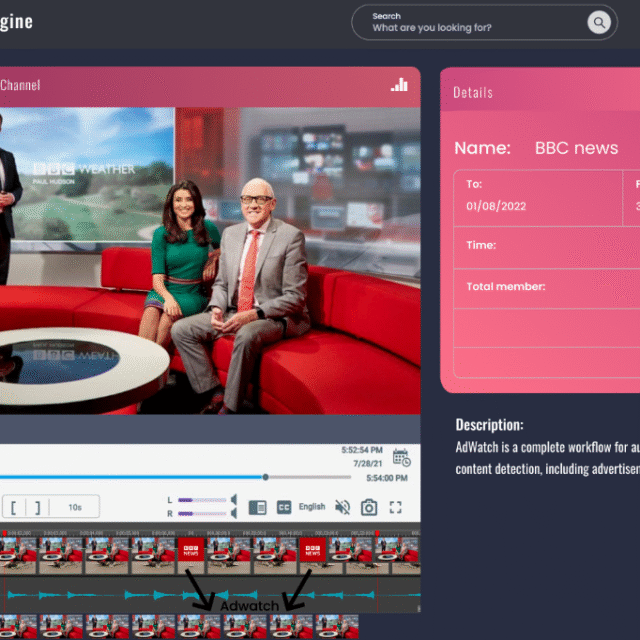Unmute the player audio

[342, 507]
